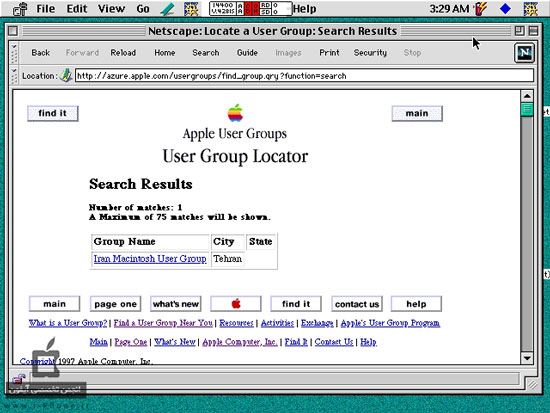The height and width of the screenshot is (413, 550).
Task: Open the Go menu
Action: (143, 9)
